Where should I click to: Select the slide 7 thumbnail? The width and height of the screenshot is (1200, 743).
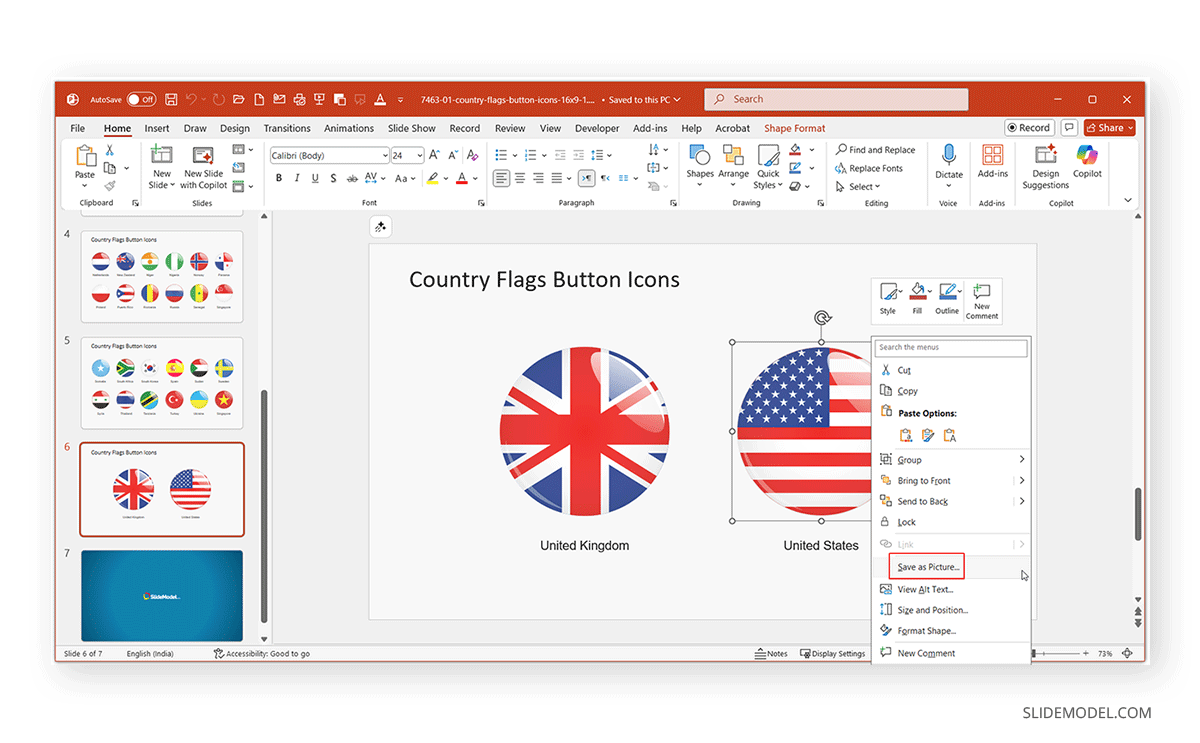tap(161, 596)
